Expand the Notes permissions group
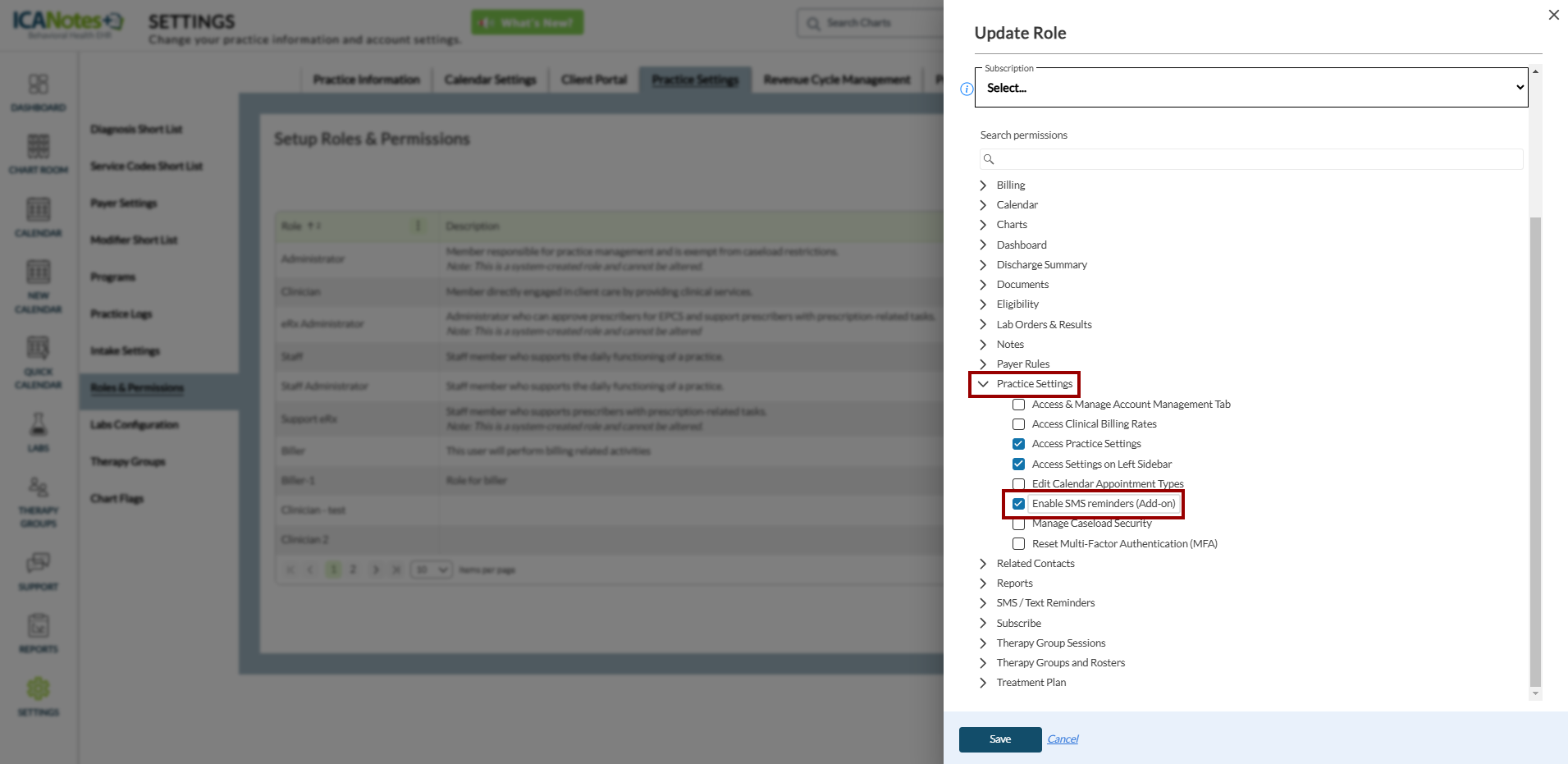The image size is (1568, 764). [x=983, y=345]
